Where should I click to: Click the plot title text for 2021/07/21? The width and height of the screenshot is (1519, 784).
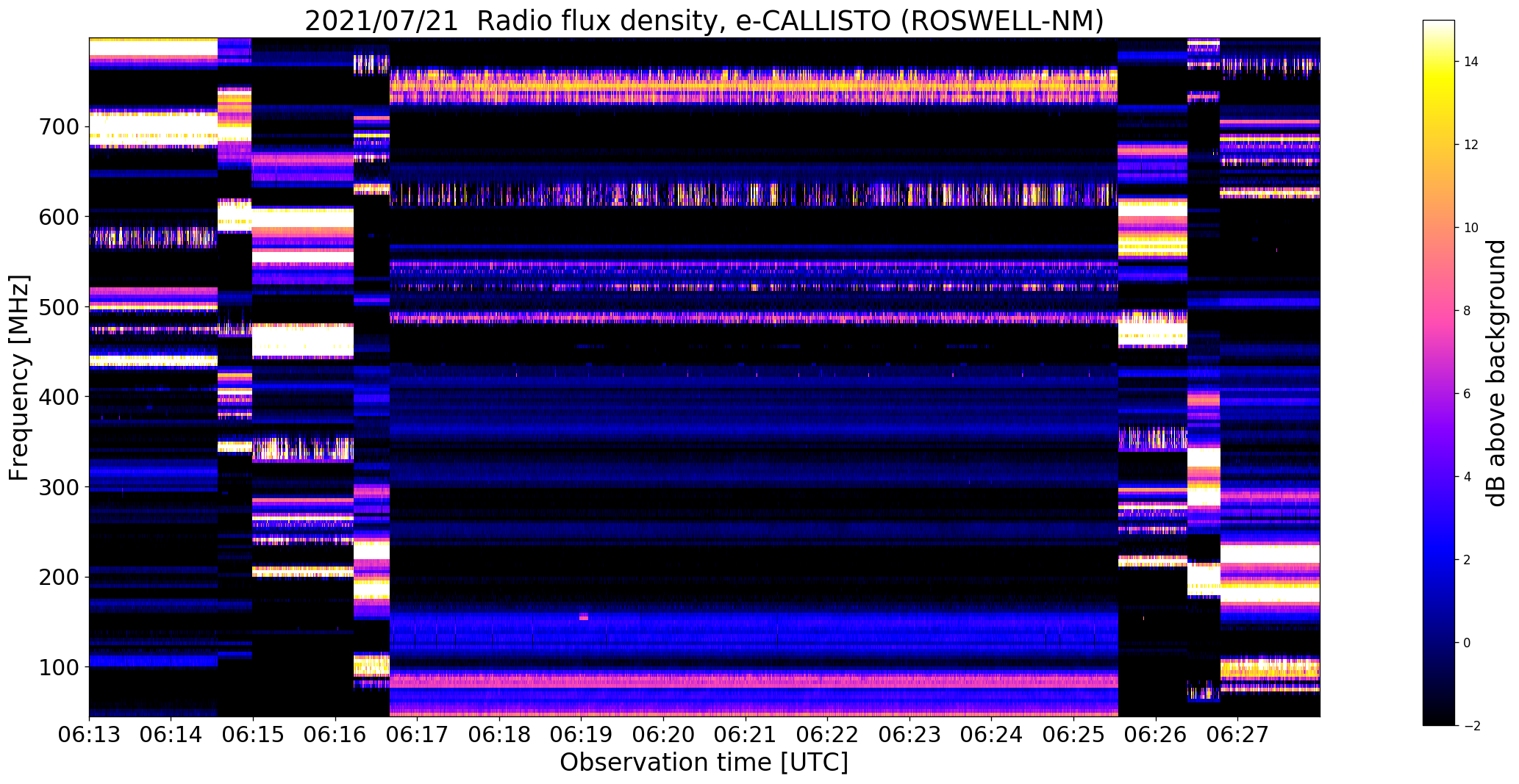click(704, 20)
